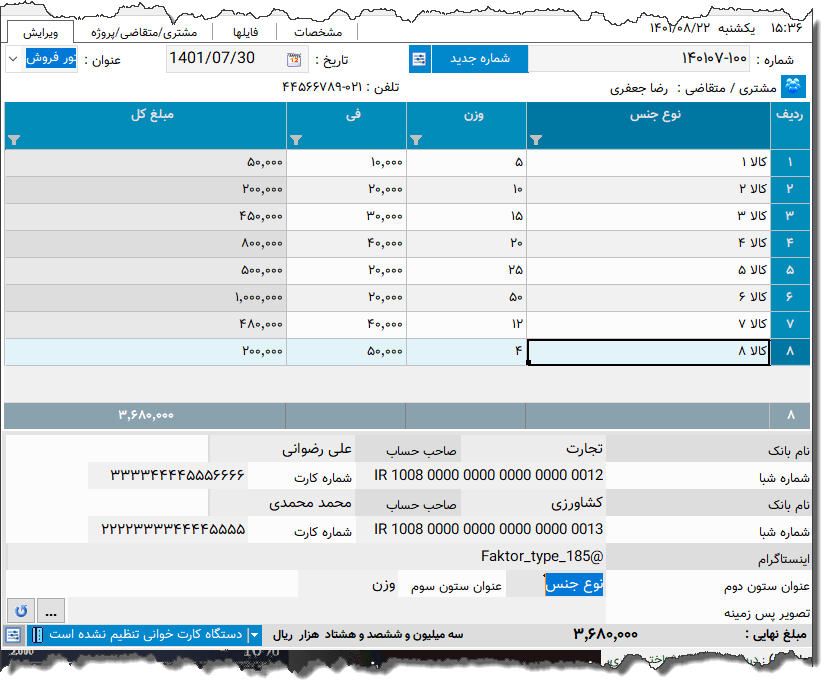Click the customer selection icon beside رضا جعفری

pyautogui.click(x=791, y=87)
